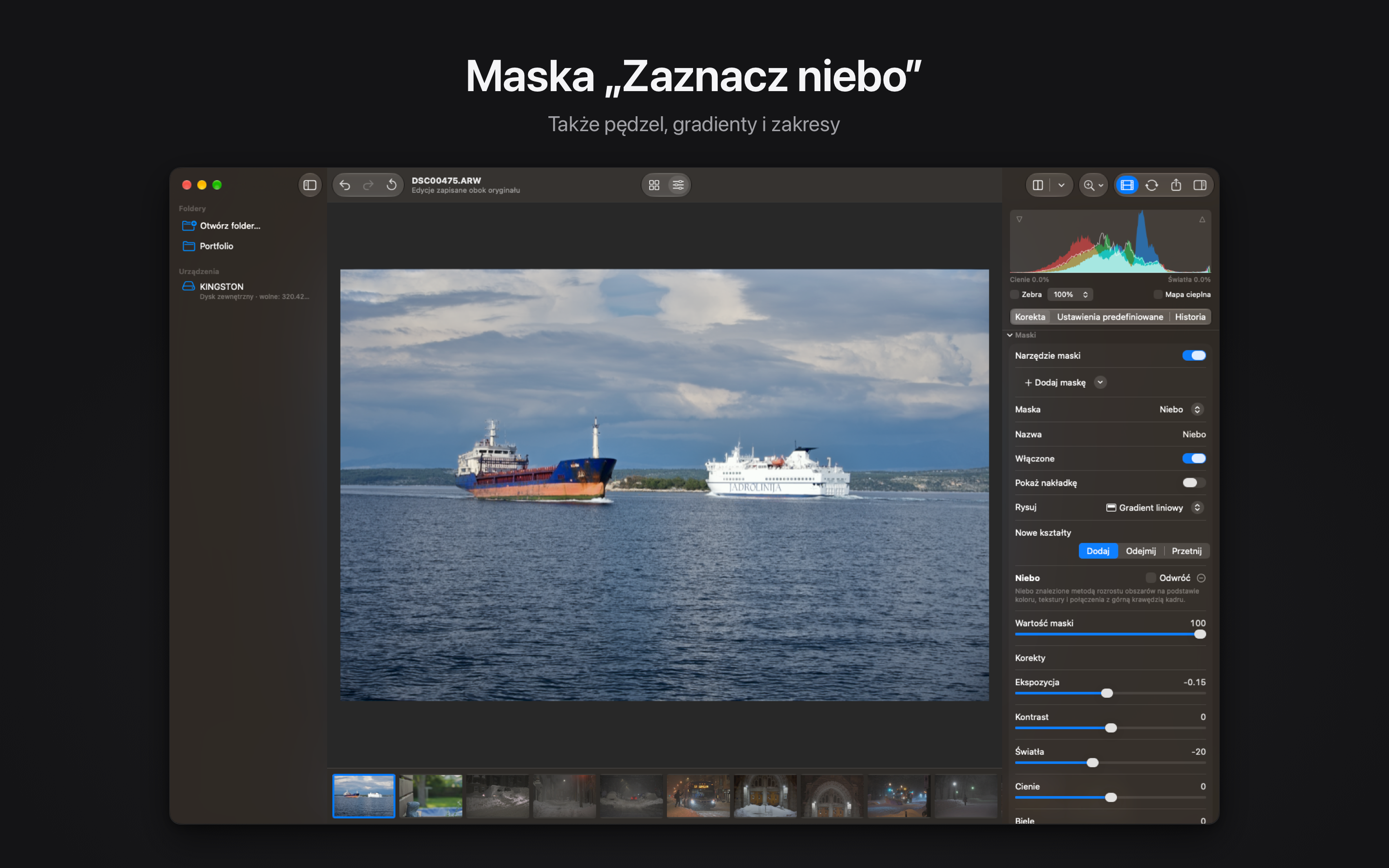This screenshot has width=1389, height=868.
Task: Switch to adjustments sliders view icon
Action: pyautogui.click(x=678, y=185)
